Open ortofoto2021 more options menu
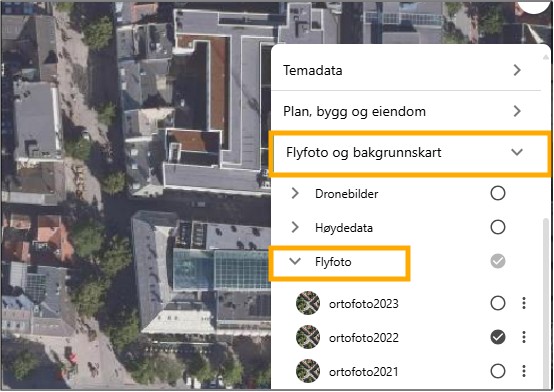 pyautogui.click(x=524, y=371)
